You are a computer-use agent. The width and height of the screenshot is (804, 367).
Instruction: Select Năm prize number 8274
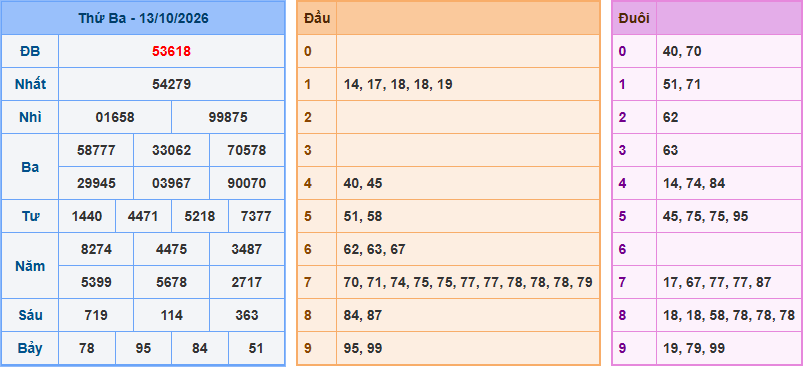pyautogui.click(x=96, y=249)
